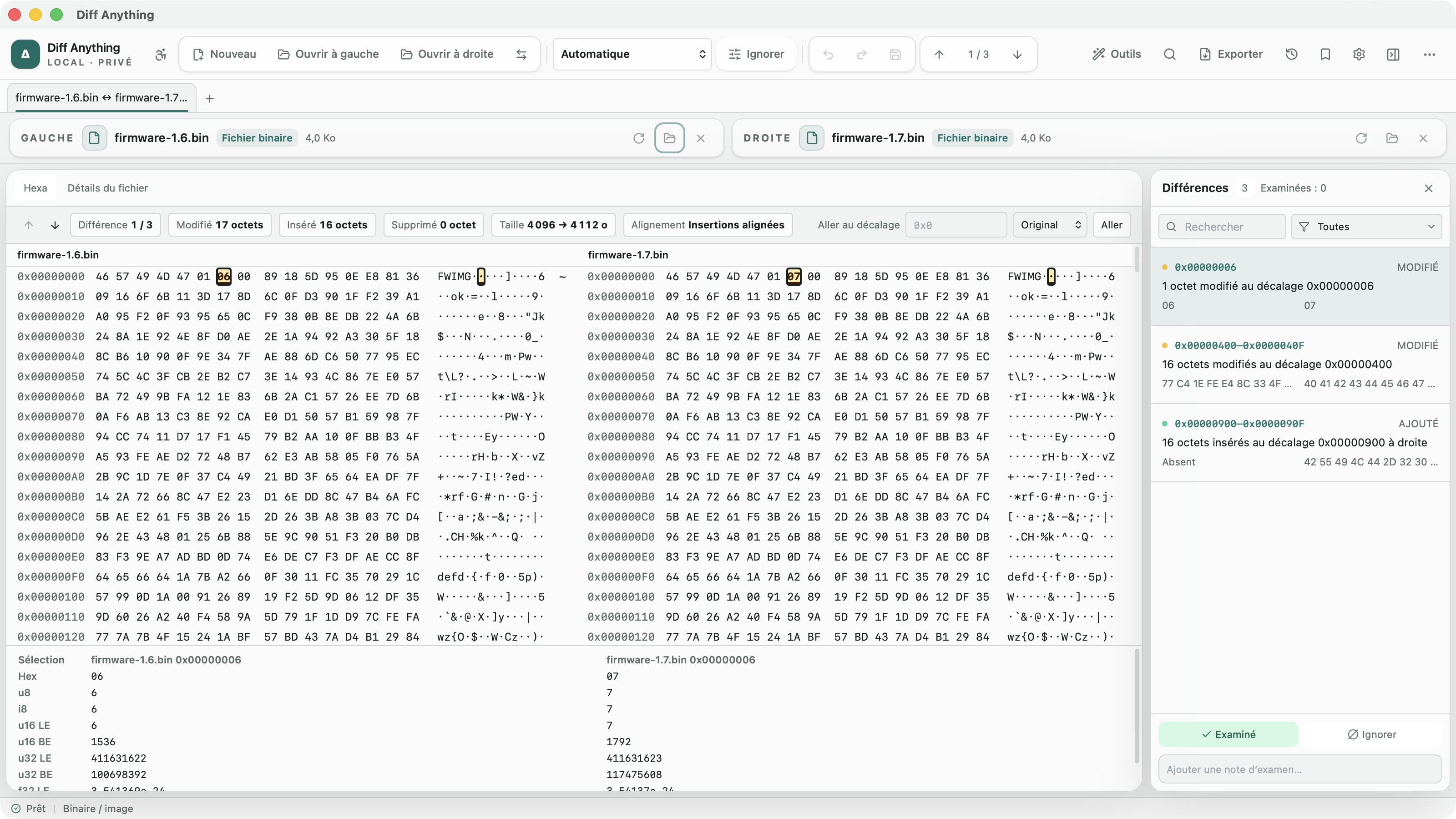Open the more options ellipsis menu
This screenshot has width=1456, height=819.
click(x=1430, y=54)
